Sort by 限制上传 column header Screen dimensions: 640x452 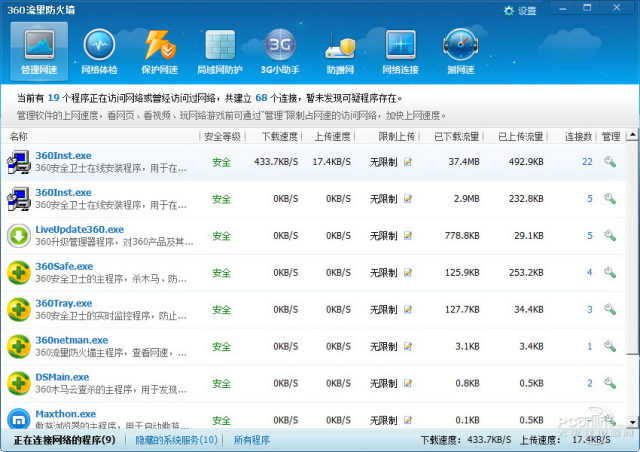pos(396,136)
